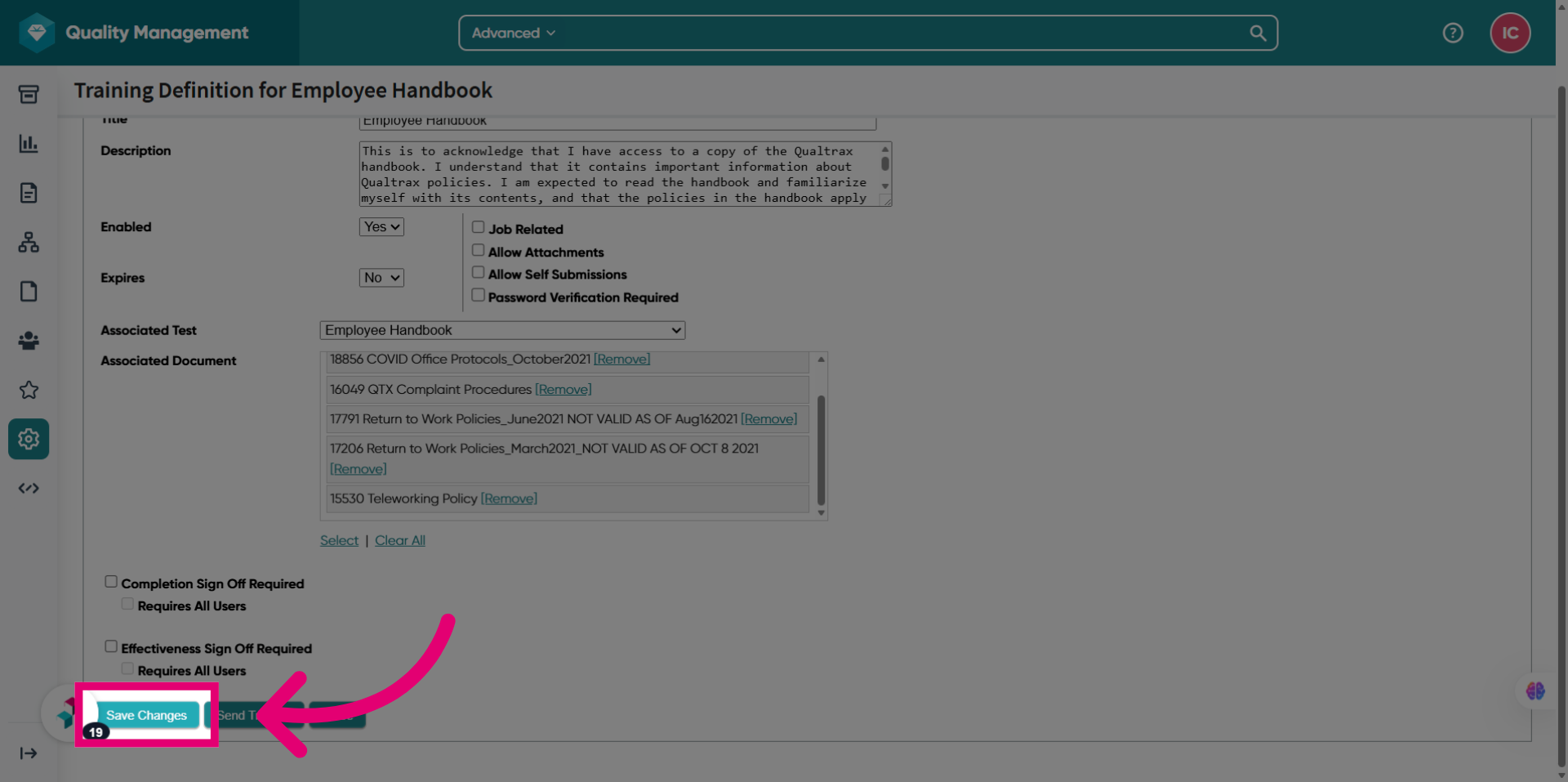The width and height of the screenshot is (1568, 782).
Task: Expand the Associated Test dropdown
Action: [502, 330]
